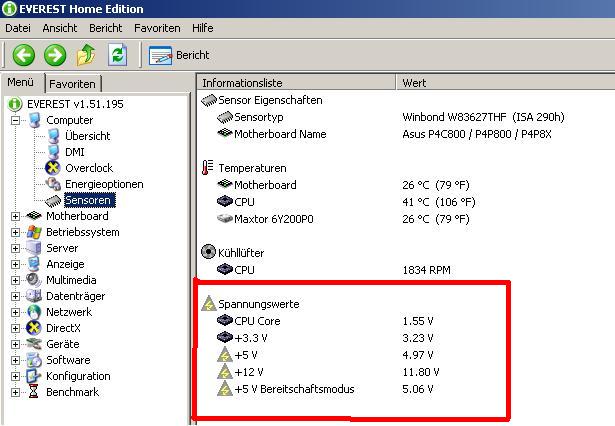Expand the Server tree node

click(15, 248)
